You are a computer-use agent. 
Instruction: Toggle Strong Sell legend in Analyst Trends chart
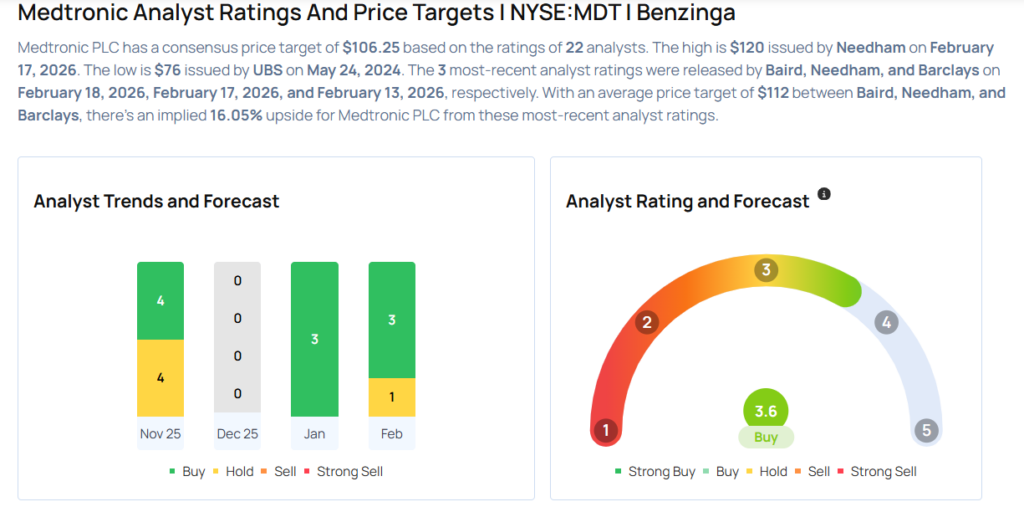pyautogui.click(x=344, y=471)
